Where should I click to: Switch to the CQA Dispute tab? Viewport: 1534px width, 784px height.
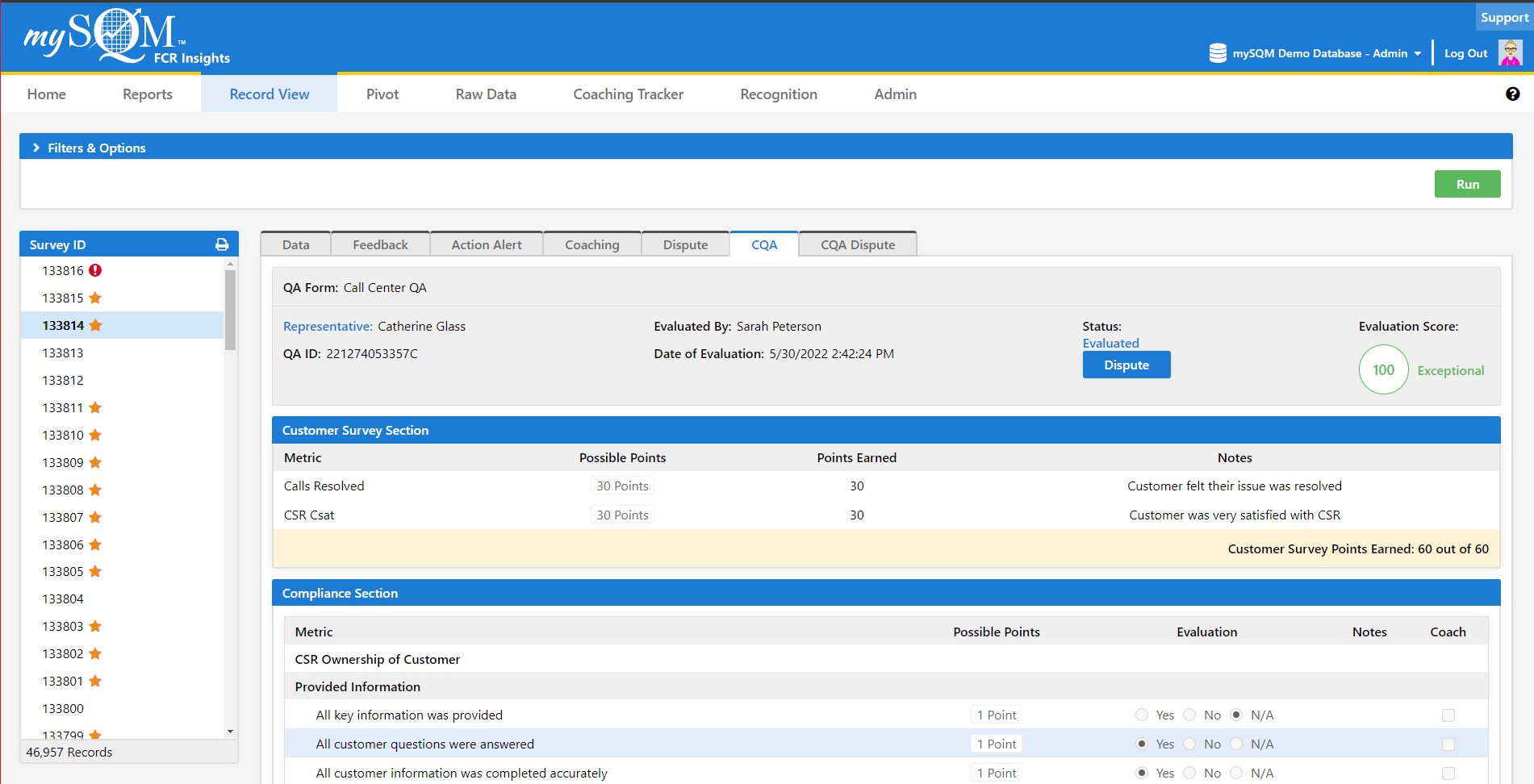[x=857, y=244]
